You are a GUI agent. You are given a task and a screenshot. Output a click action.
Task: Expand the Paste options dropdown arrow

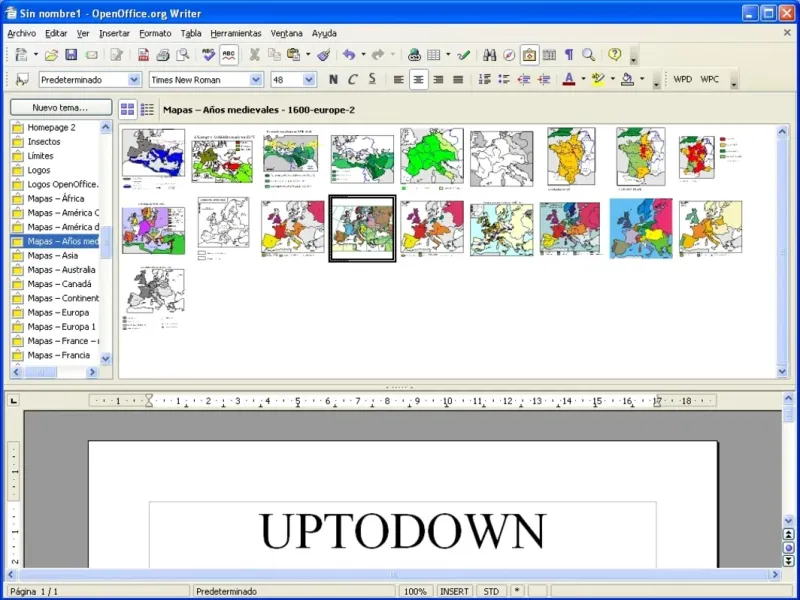[308, 55]
